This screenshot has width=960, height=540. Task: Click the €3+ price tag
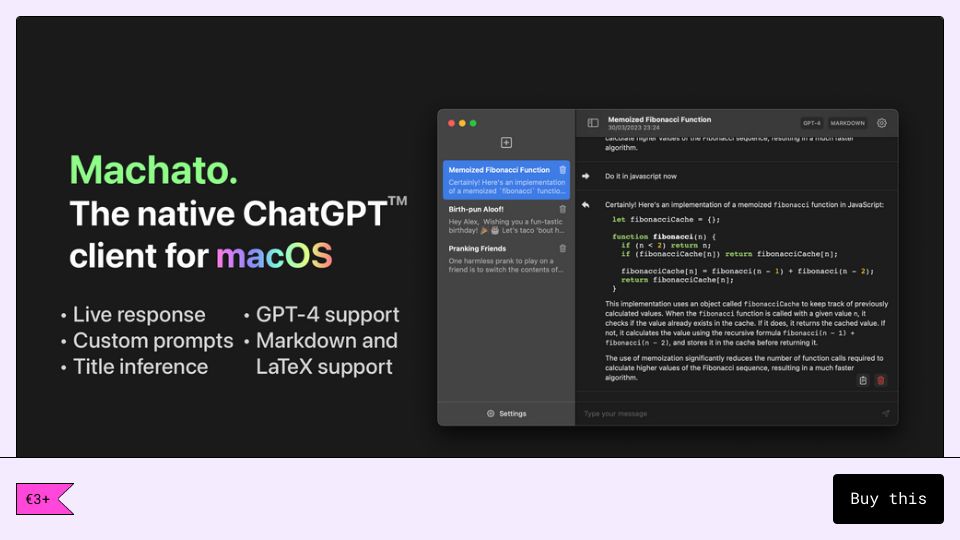pyautogui.click(x=45, y=499)
